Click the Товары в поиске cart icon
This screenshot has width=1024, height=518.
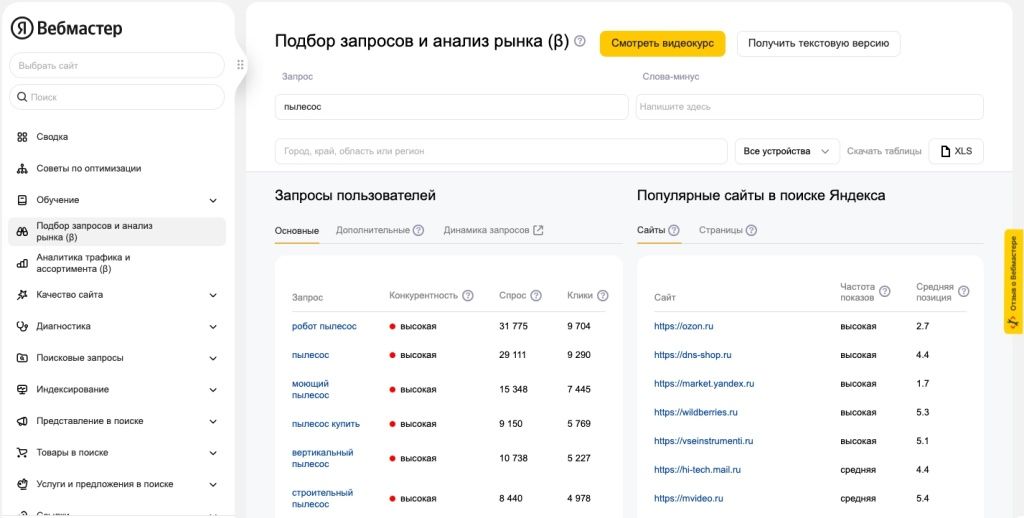(x=22, y=453)
